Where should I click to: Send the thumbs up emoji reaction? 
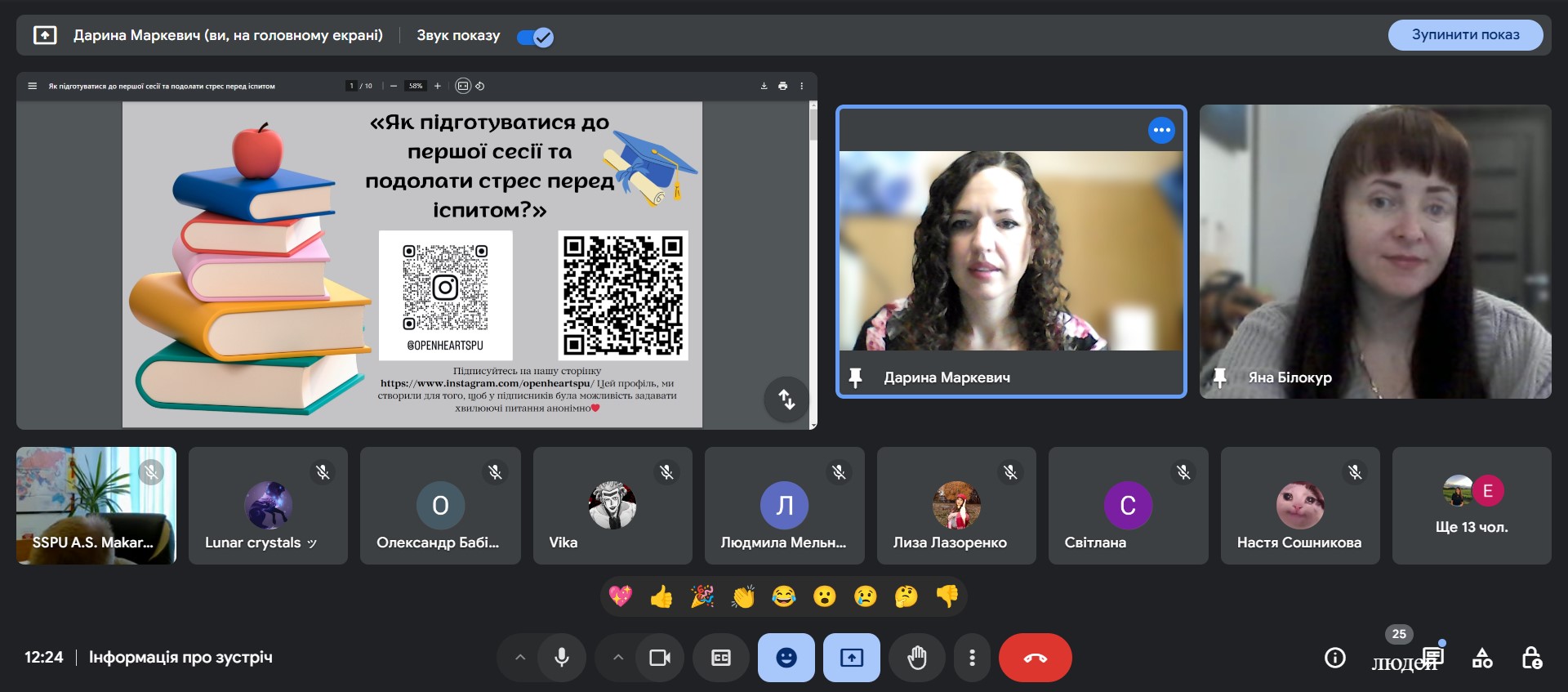[661, 597]
